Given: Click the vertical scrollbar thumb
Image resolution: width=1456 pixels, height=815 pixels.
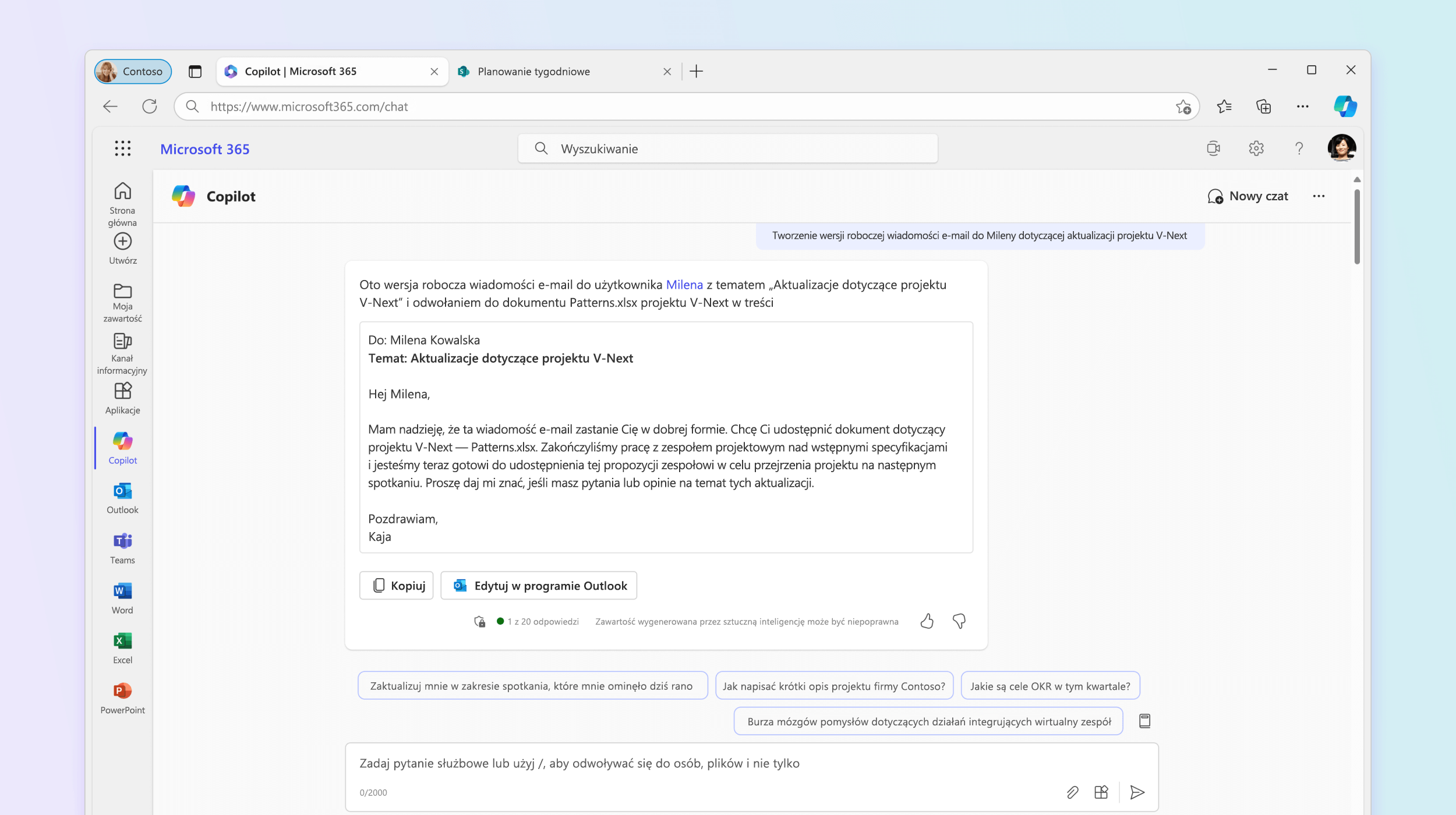Looking at the screenshot, I should pos(1357,226).
